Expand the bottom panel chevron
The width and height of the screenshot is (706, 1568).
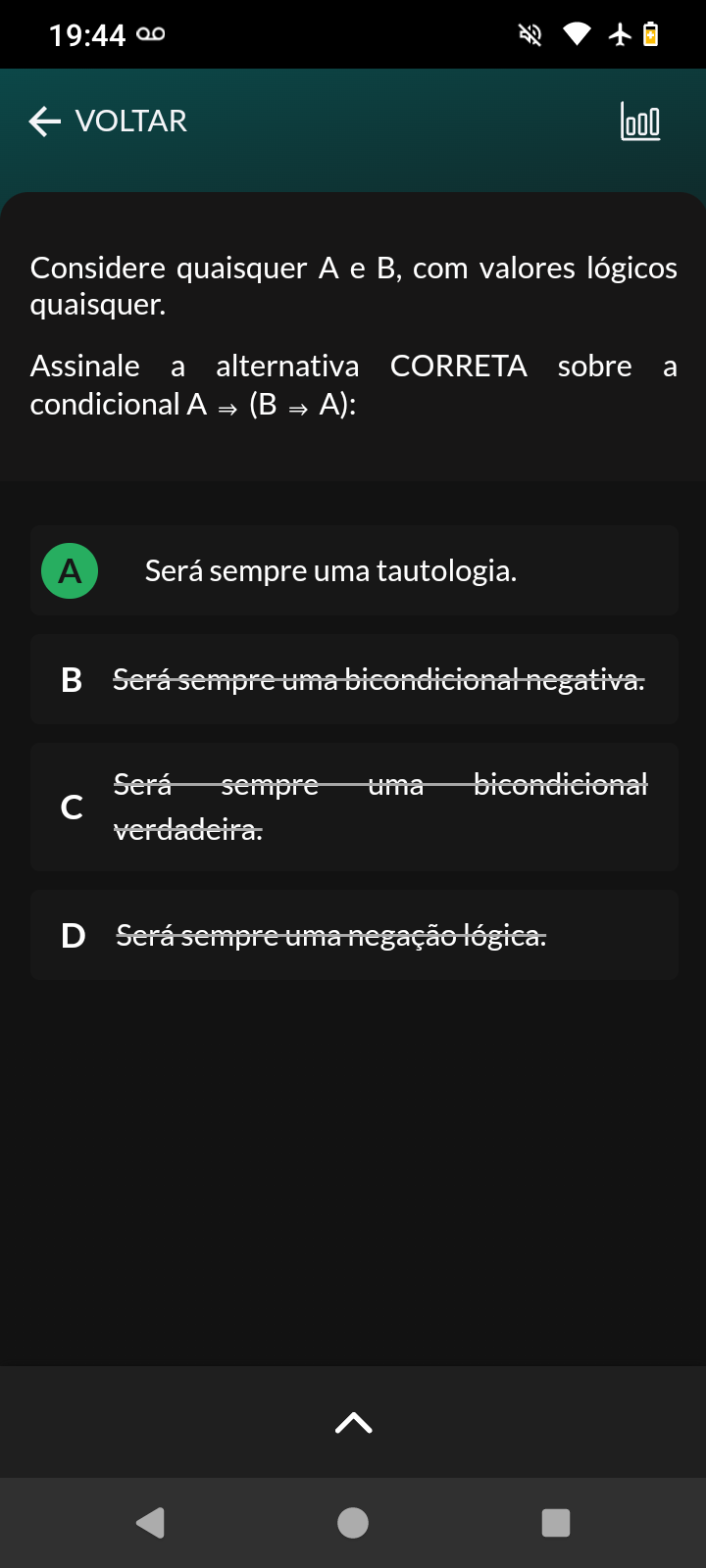point(353,1422)
